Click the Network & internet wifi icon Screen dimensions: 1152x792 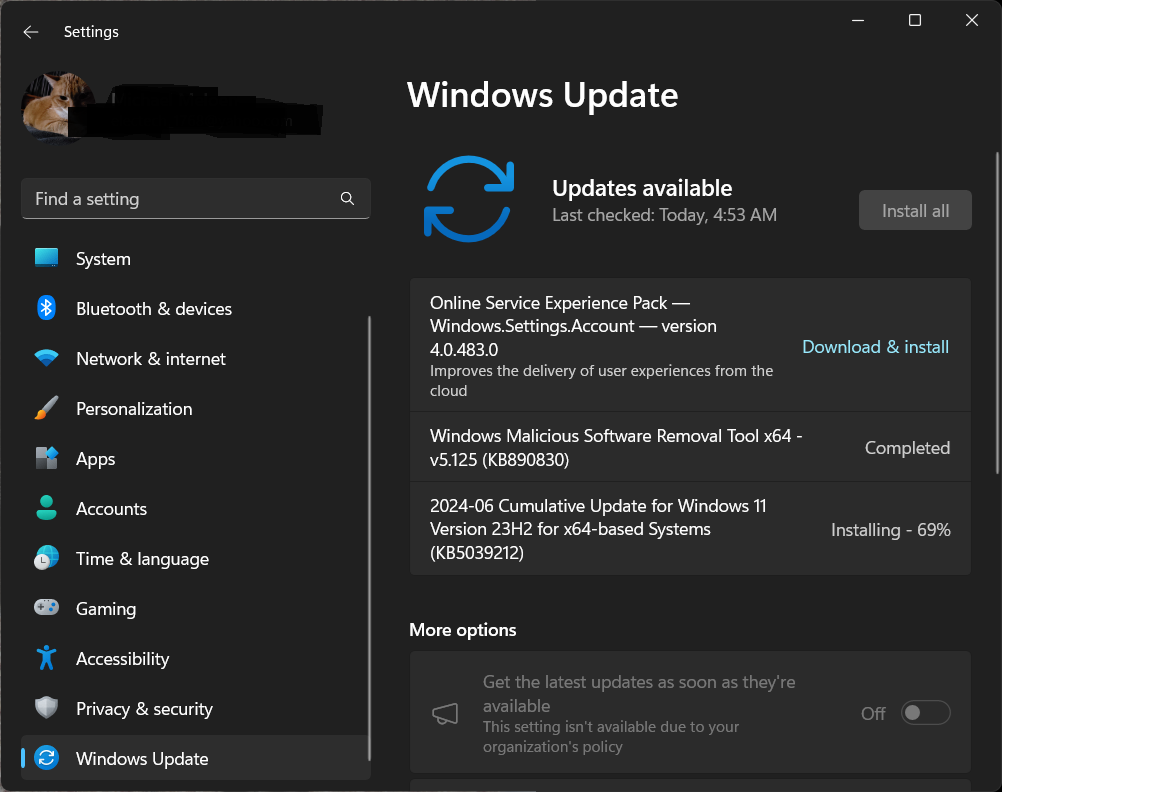46,358
